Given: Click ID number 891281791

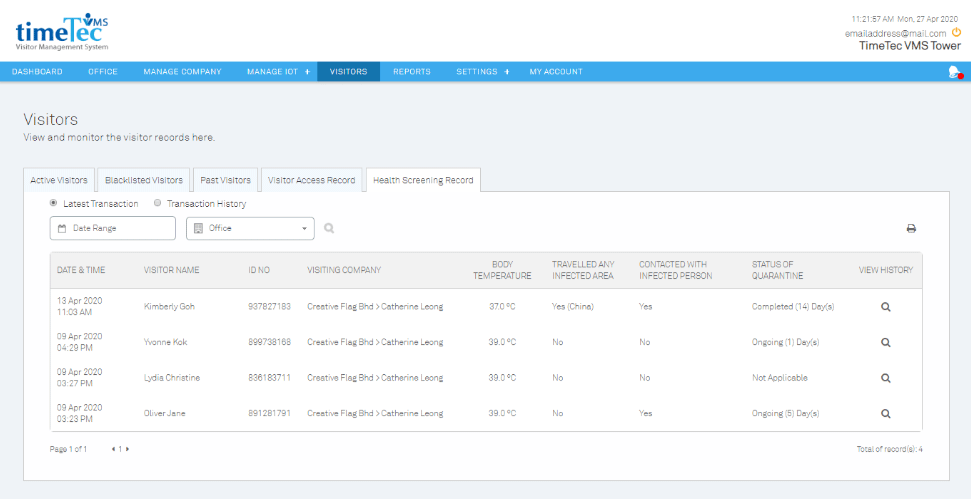Looking at the screenshot, I should [269, 414].
